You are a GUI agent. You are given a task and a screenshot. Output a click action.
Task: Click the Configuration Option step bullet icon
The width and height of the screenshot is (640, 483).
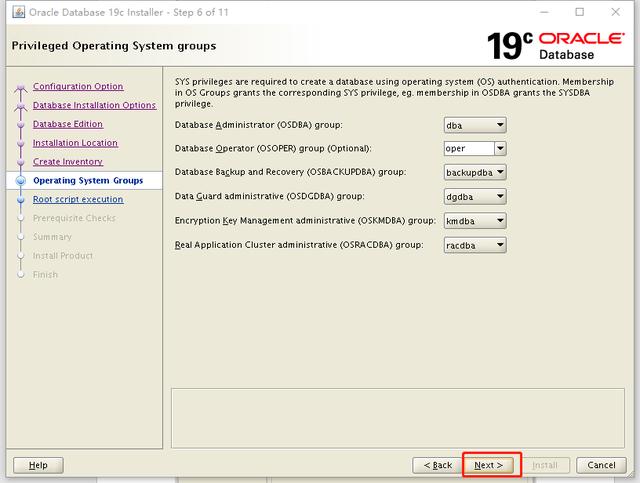click(x=21, y=87)
